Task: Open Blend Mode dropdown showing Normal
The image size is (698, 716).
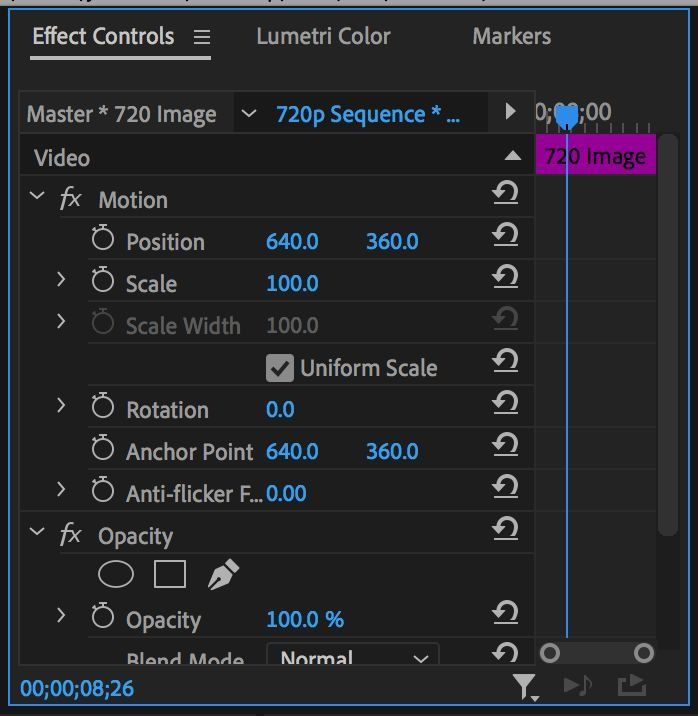Action: point(352,654)
